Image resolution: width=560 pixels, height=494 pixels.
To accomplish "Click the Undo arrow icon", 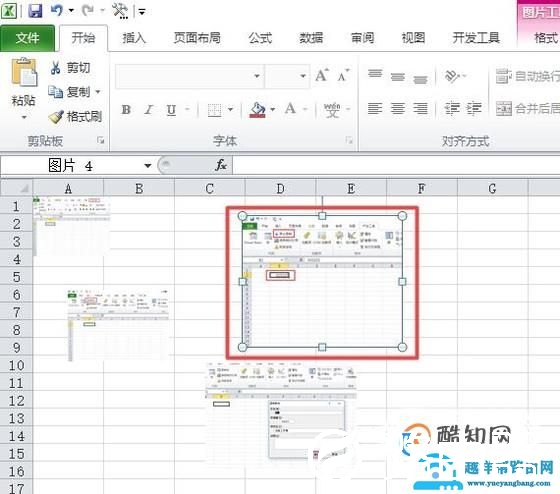I will pyautogui.click(x=57, y=10).
